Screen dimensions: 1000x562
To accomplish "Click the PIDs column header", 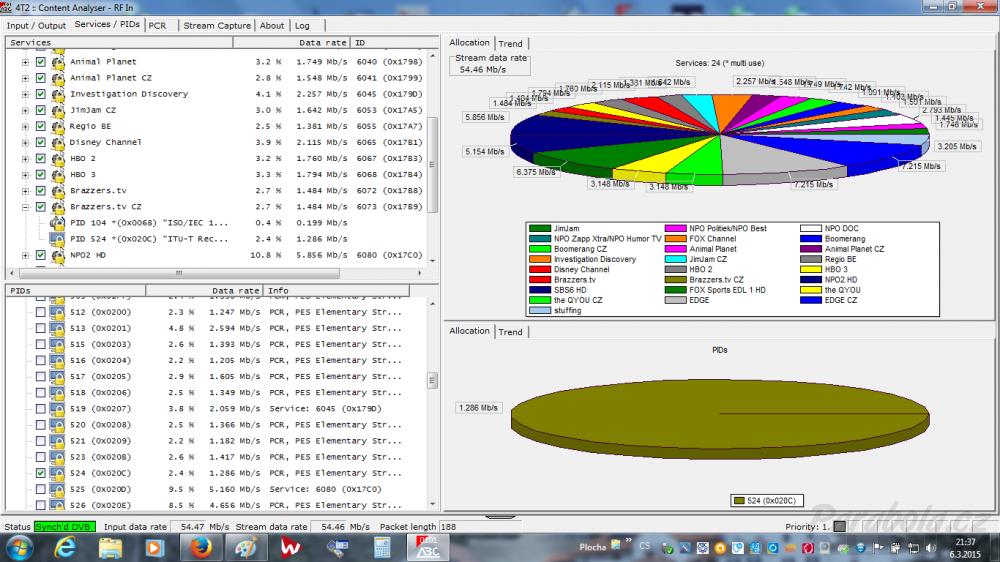I will point(76,290).
